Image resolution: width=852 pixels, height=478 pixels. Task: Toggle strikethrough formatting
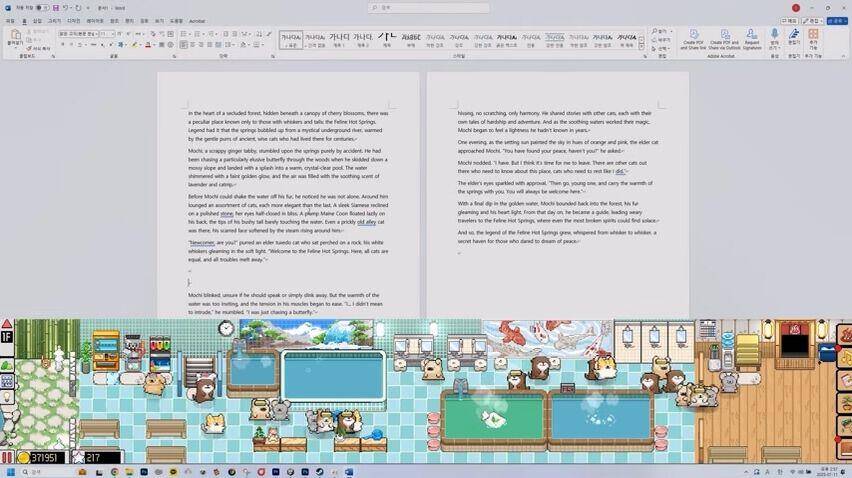tap(93, 45)
